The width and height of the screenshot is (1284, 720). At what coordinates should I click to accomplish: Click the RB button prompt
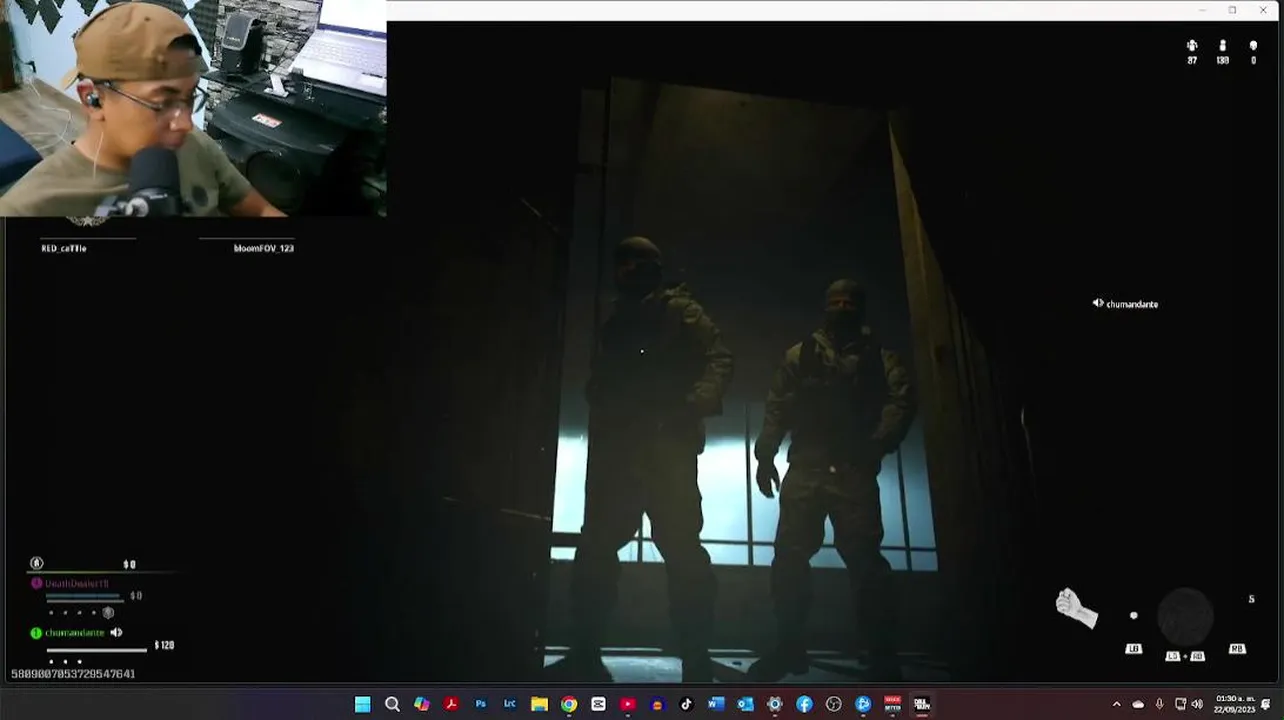pos(1237,649)
